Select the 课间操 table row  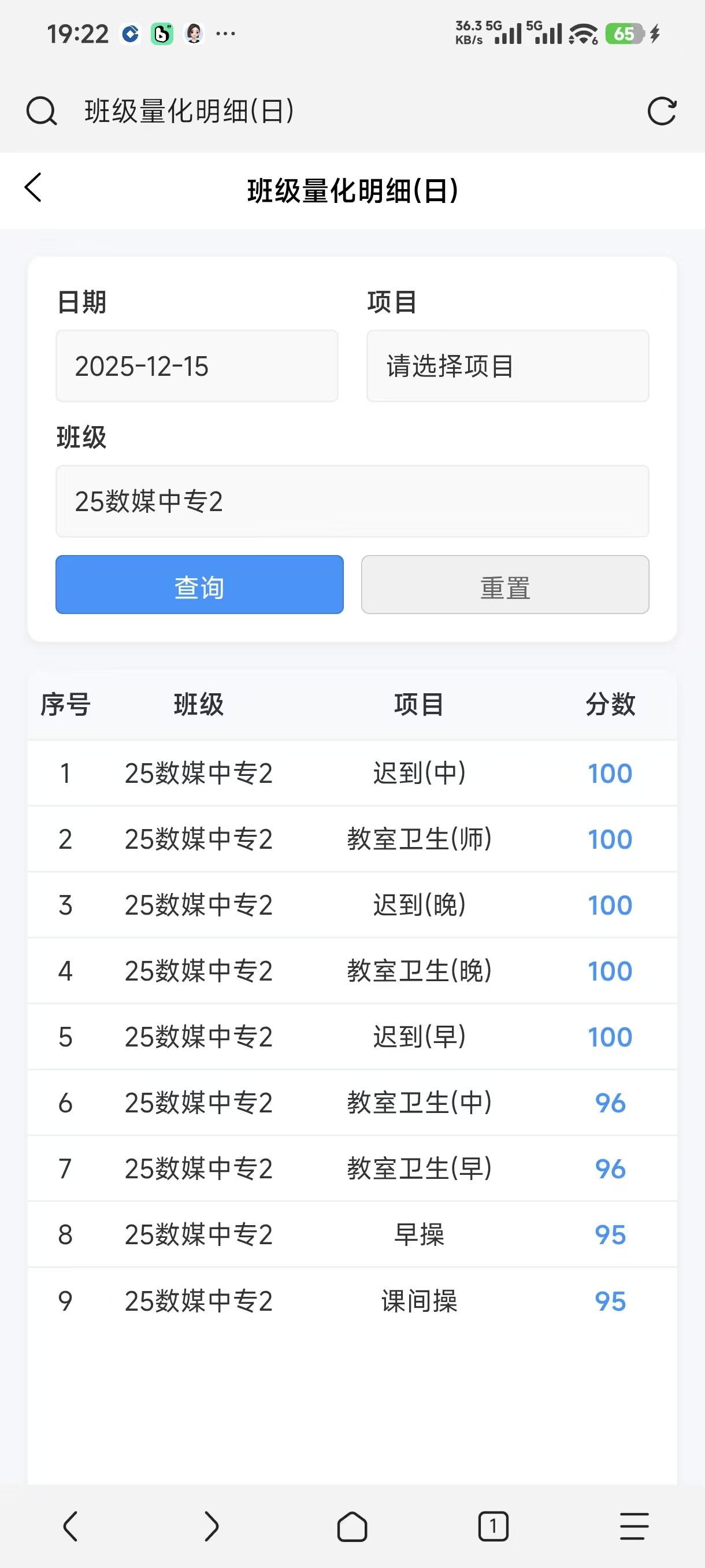(418, 1301)
